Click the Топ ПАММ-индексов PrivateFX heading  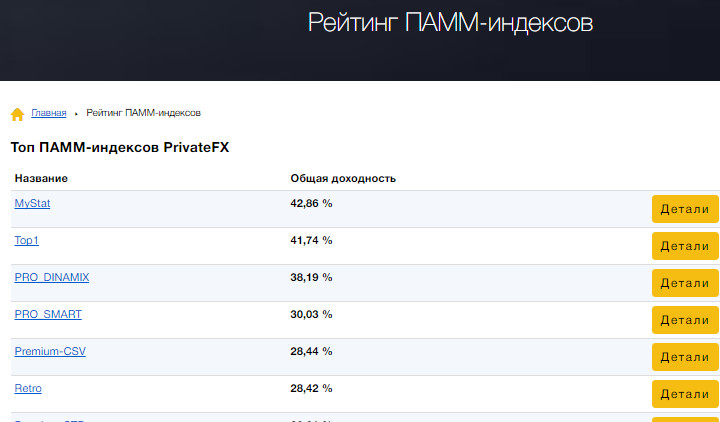(x=120, y=147)
